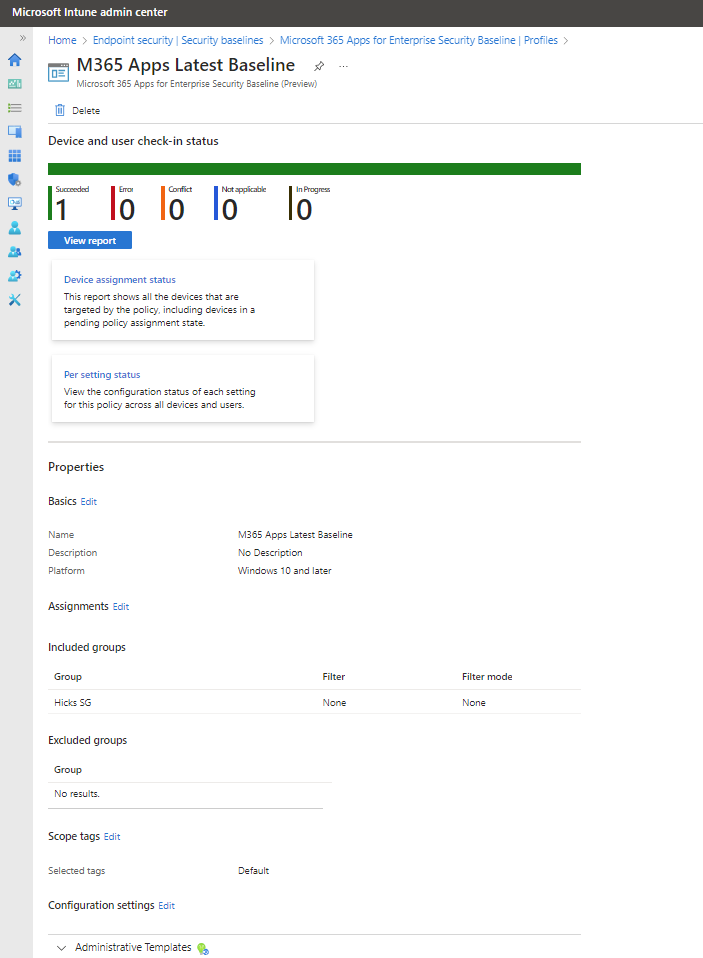Edit the Configuration settings section
Viewport: 703px width, 958px height.
[166, 906]
